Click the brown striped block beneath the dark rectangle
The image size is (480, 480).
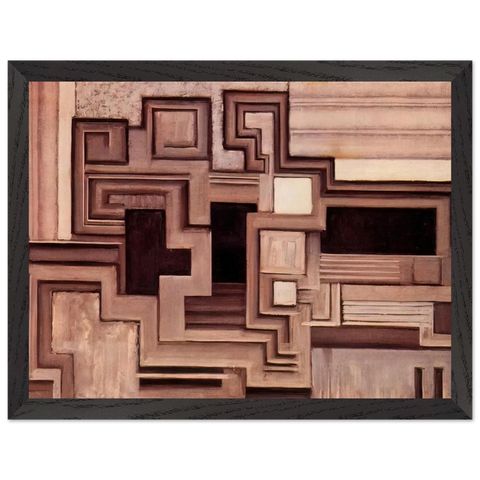360,269
